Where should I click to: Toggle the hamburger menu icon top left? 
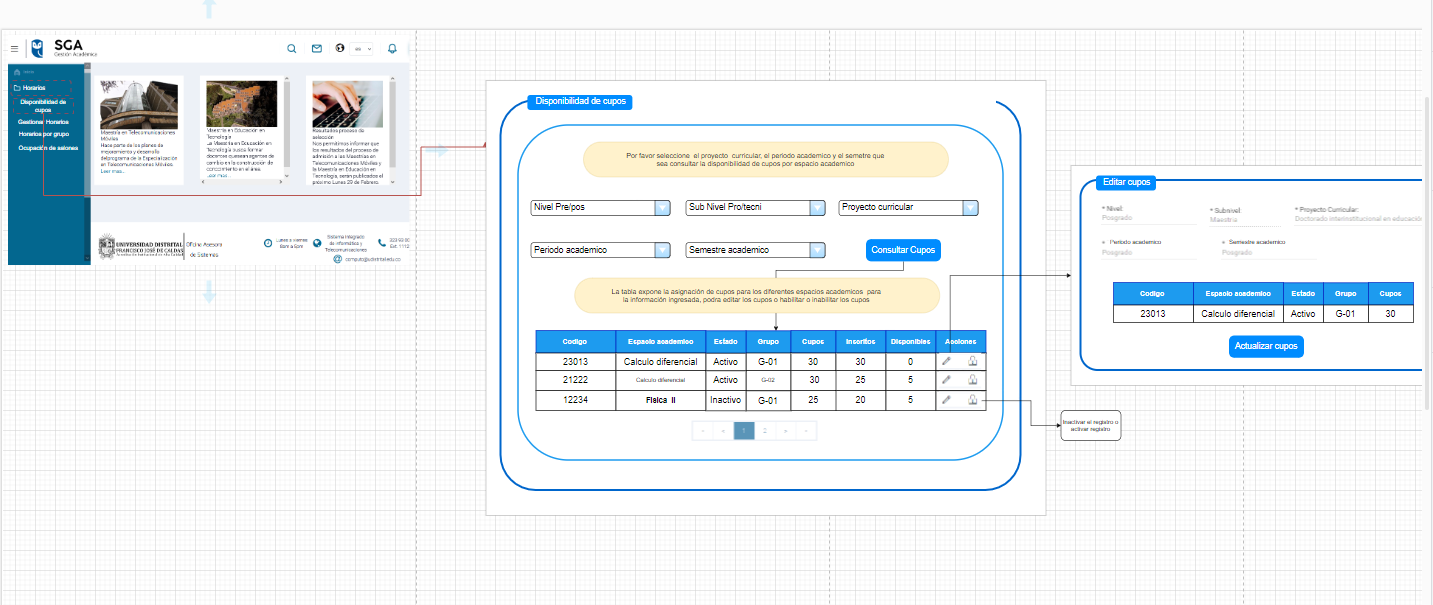[x=15, y=46]
